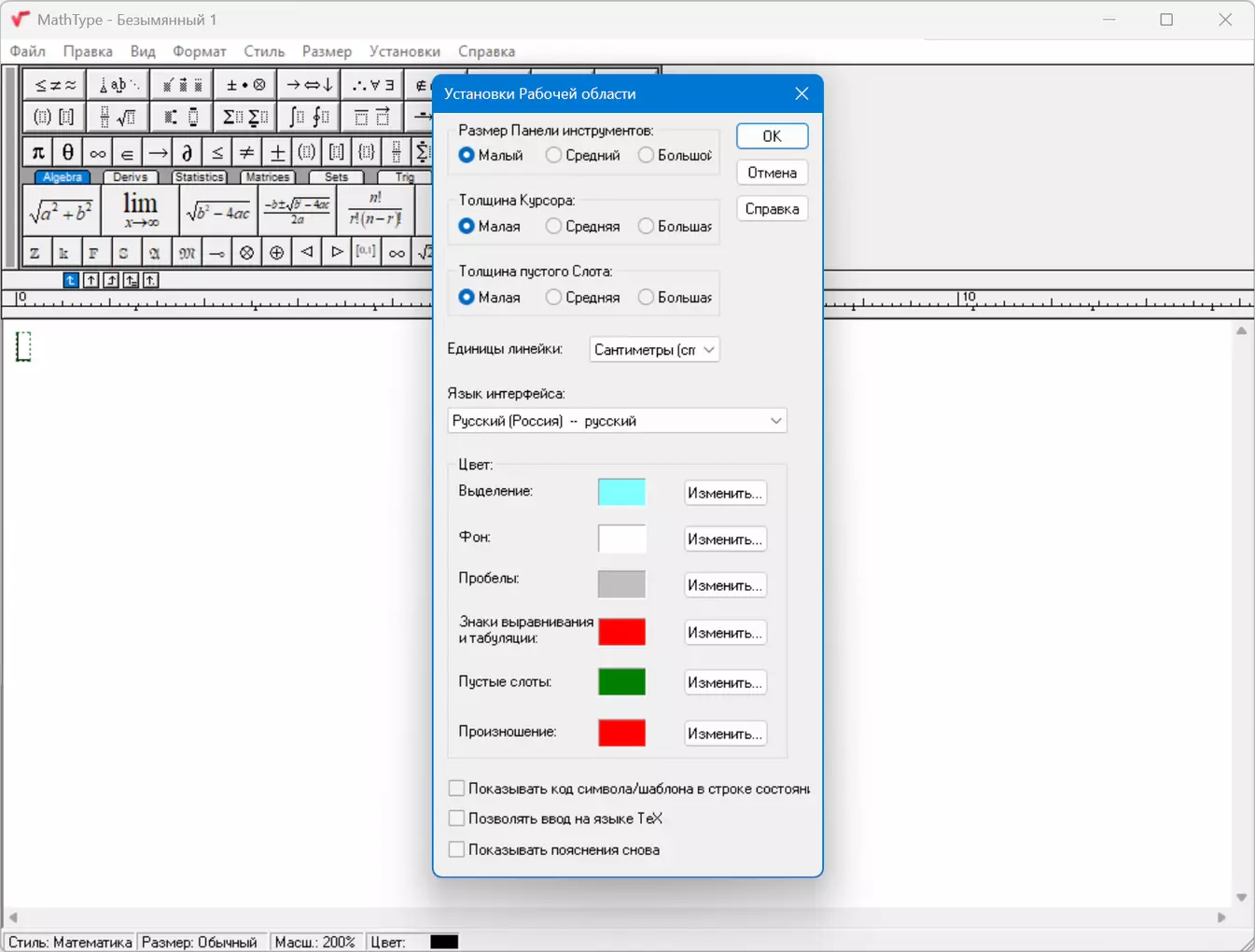This screenshot has height=952, width=1255.
Task: Insert the square root of a²+b² expression
Action: pyautogui.click(x=61, y=210)
